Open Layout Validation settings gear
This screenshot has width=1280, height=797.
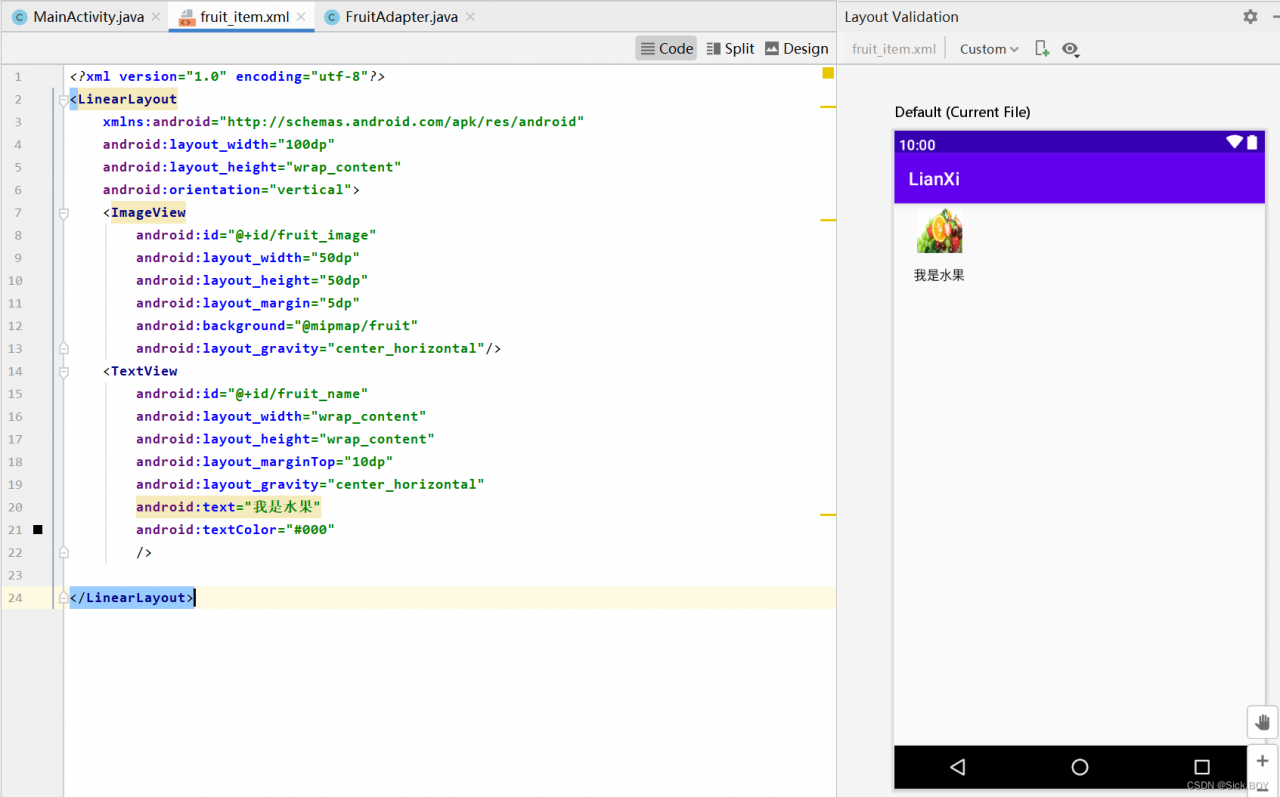(x=1250, y=17)
